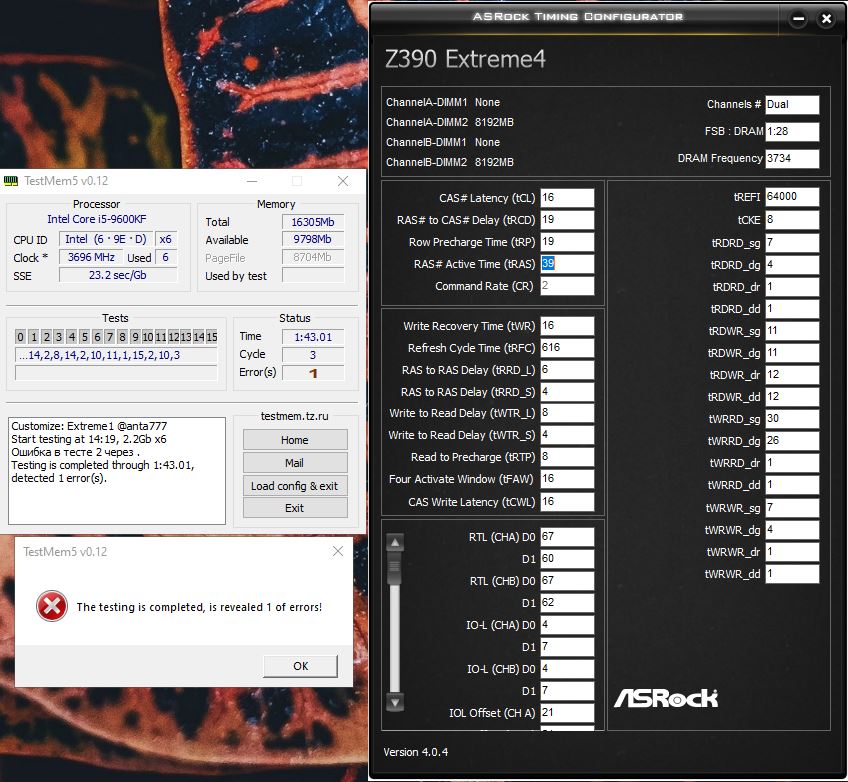Click the CAS# Latency (tCL) field
848x782 pixels.
(x=567, y=197)
